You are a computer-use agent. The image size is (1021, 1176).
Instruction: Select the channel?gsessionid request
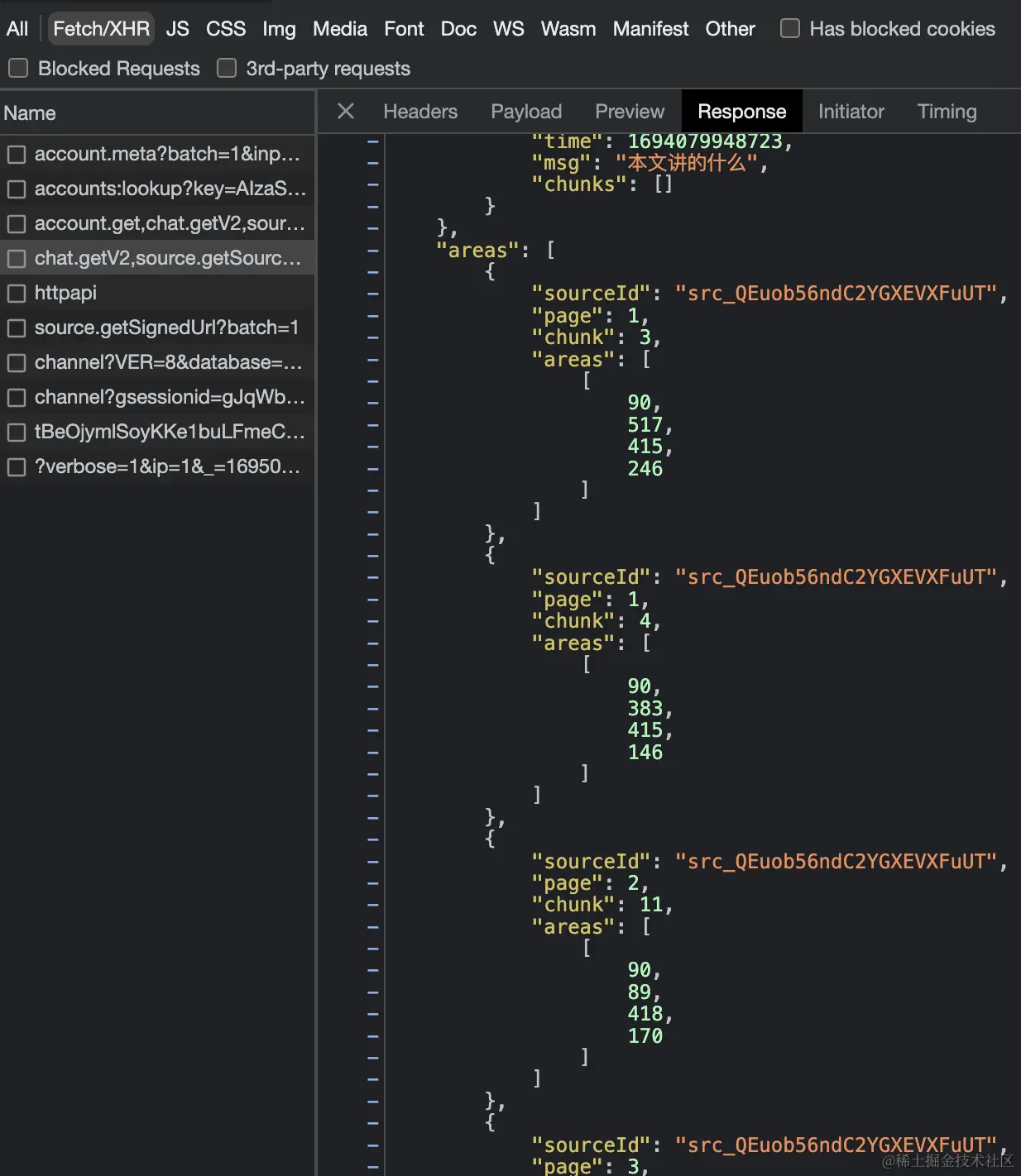pyautogui.click(x=157, y=397)
